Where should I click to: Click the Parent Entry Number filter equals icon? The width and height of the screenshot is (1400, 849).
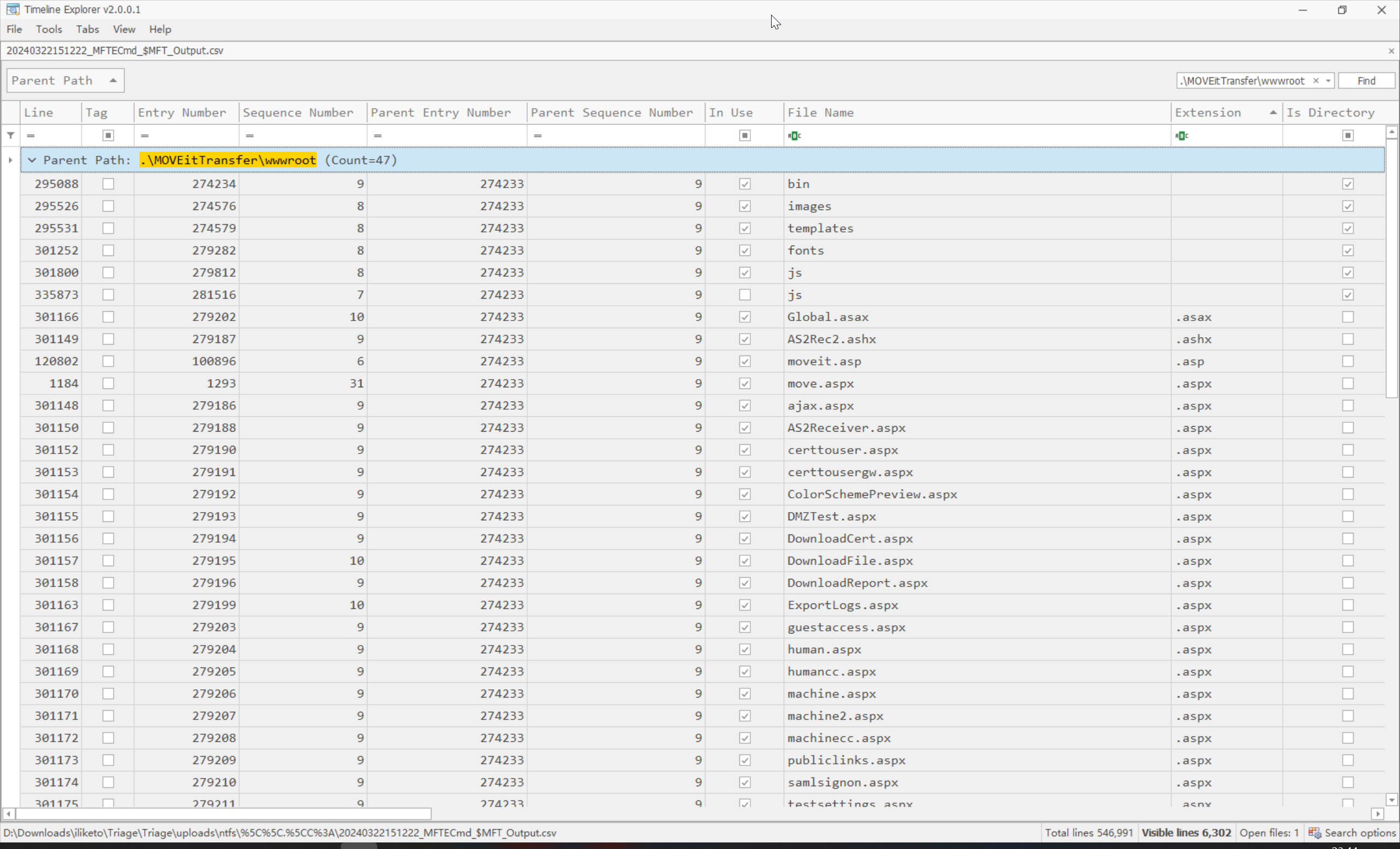[378, 135]
